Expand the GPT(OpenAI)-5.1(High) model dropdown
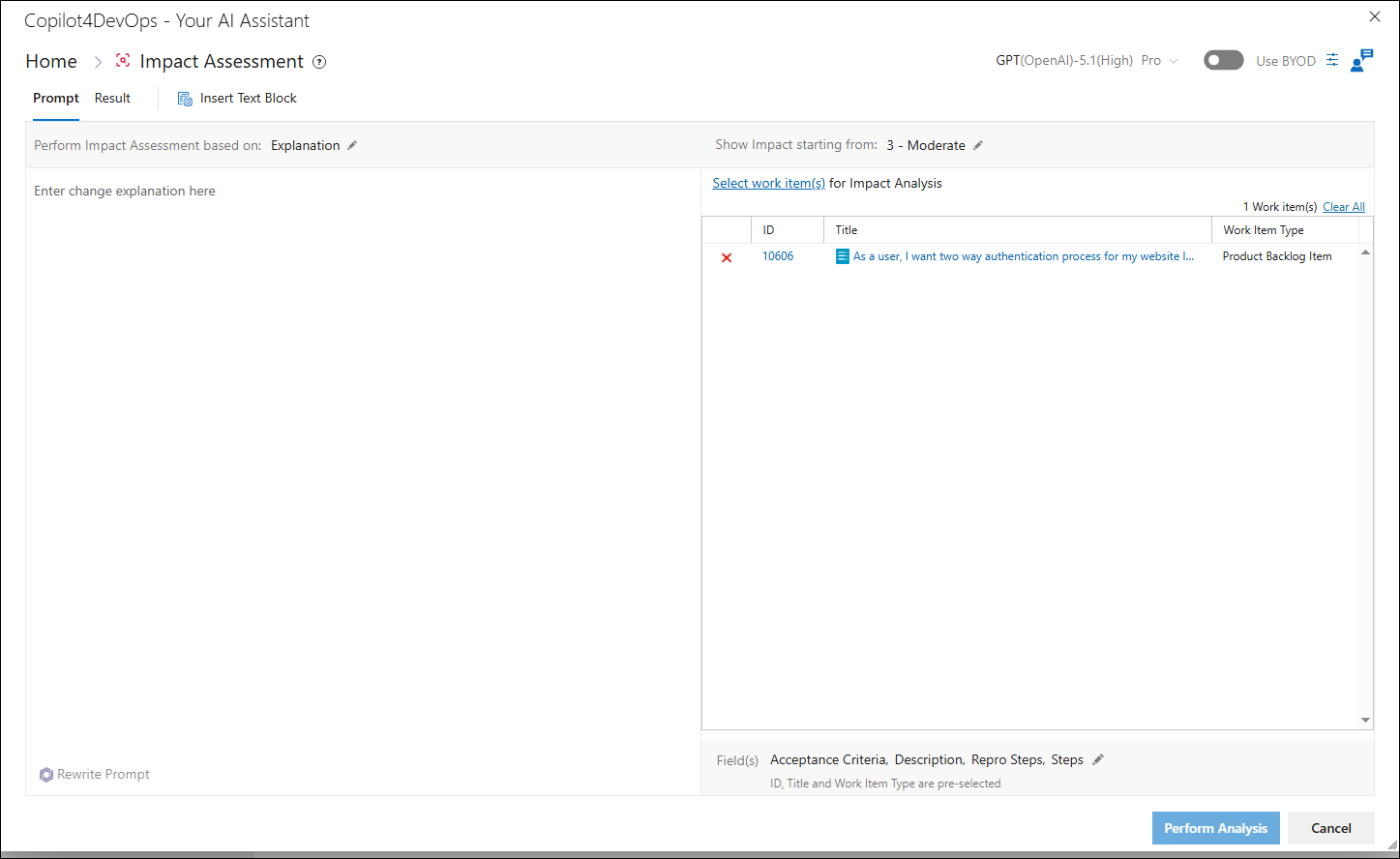 pos(1087,60)
